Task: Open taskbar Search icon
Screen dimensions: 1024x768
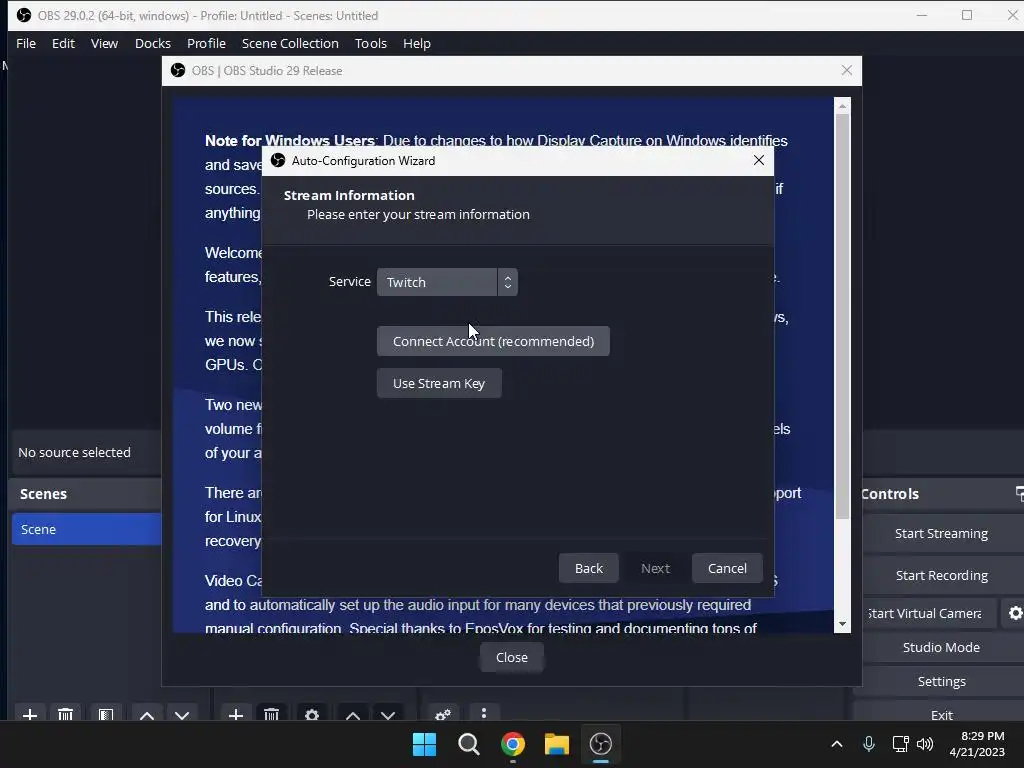Action: 468,744
